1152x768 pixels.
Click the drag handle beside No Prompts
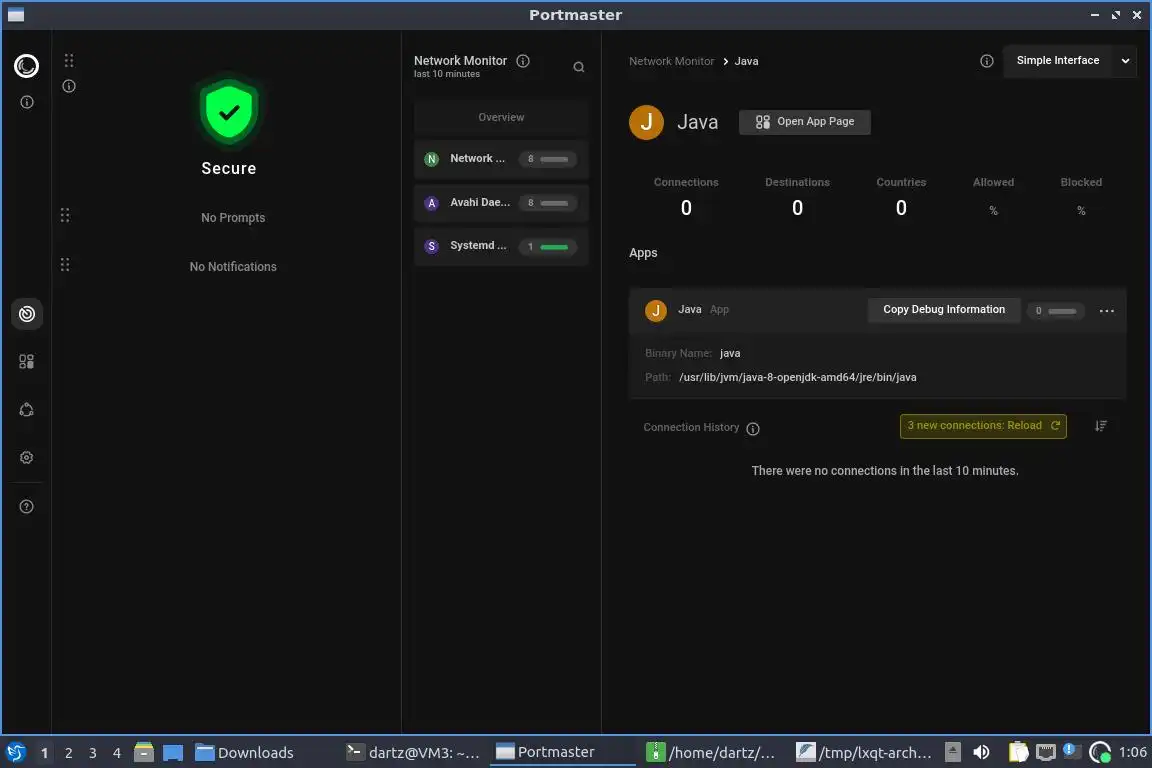click(x=65, y=215)
